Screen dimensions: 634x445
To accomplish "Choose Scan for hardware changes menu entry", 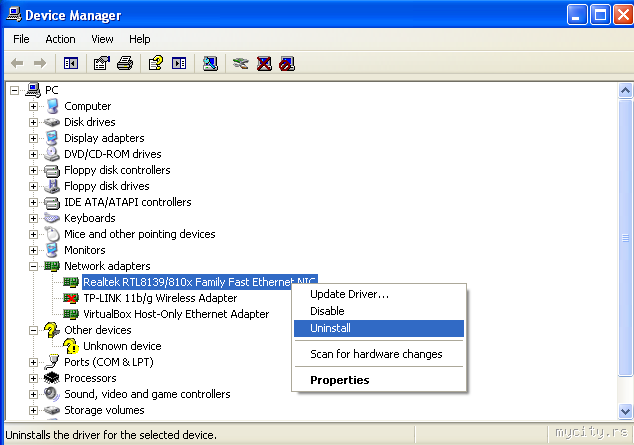I will click(x=379, y=354).
